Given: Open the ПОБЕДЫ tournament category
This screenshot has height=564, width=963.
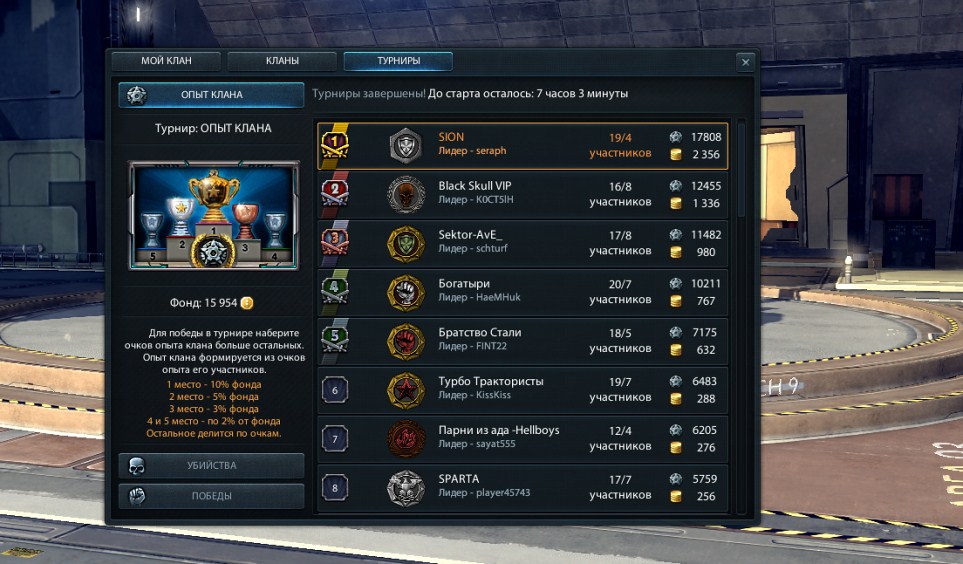Looking at the screenshot, I should pos(211,496).
